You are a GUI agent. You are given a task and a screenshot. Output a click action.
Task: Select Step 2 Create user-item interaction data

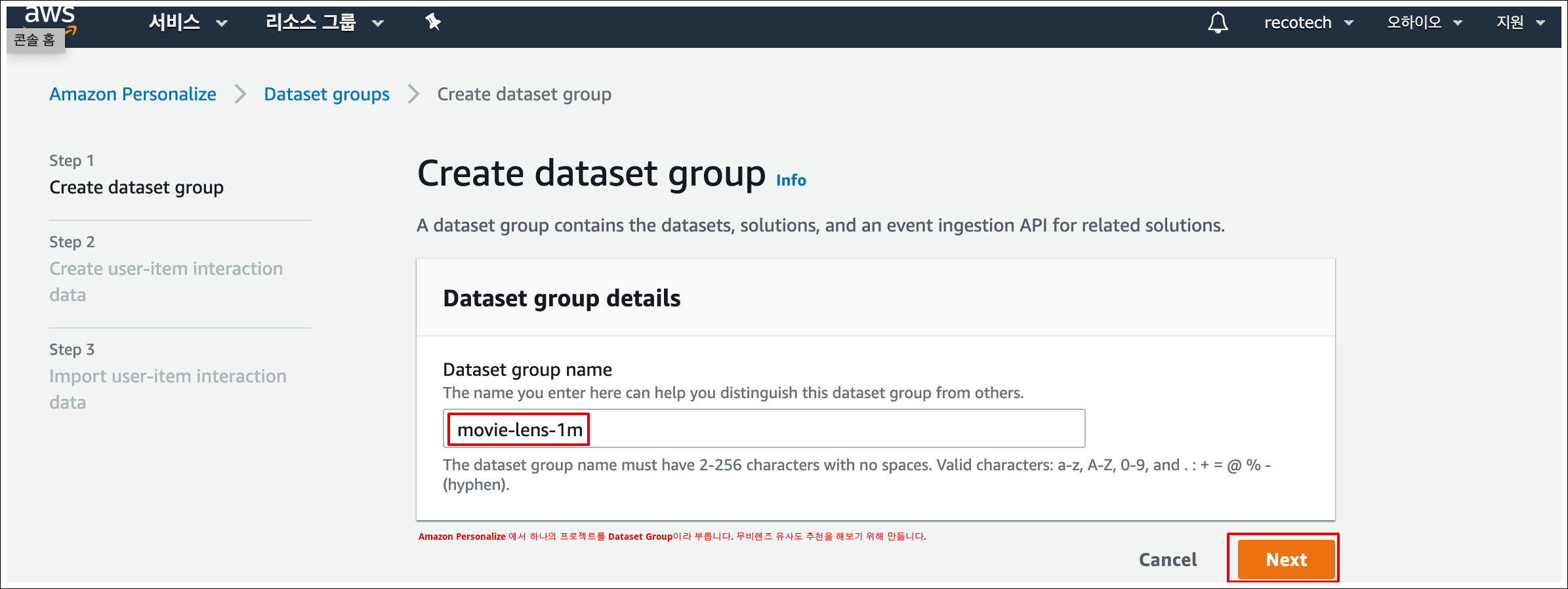click(x=166, y=281)
